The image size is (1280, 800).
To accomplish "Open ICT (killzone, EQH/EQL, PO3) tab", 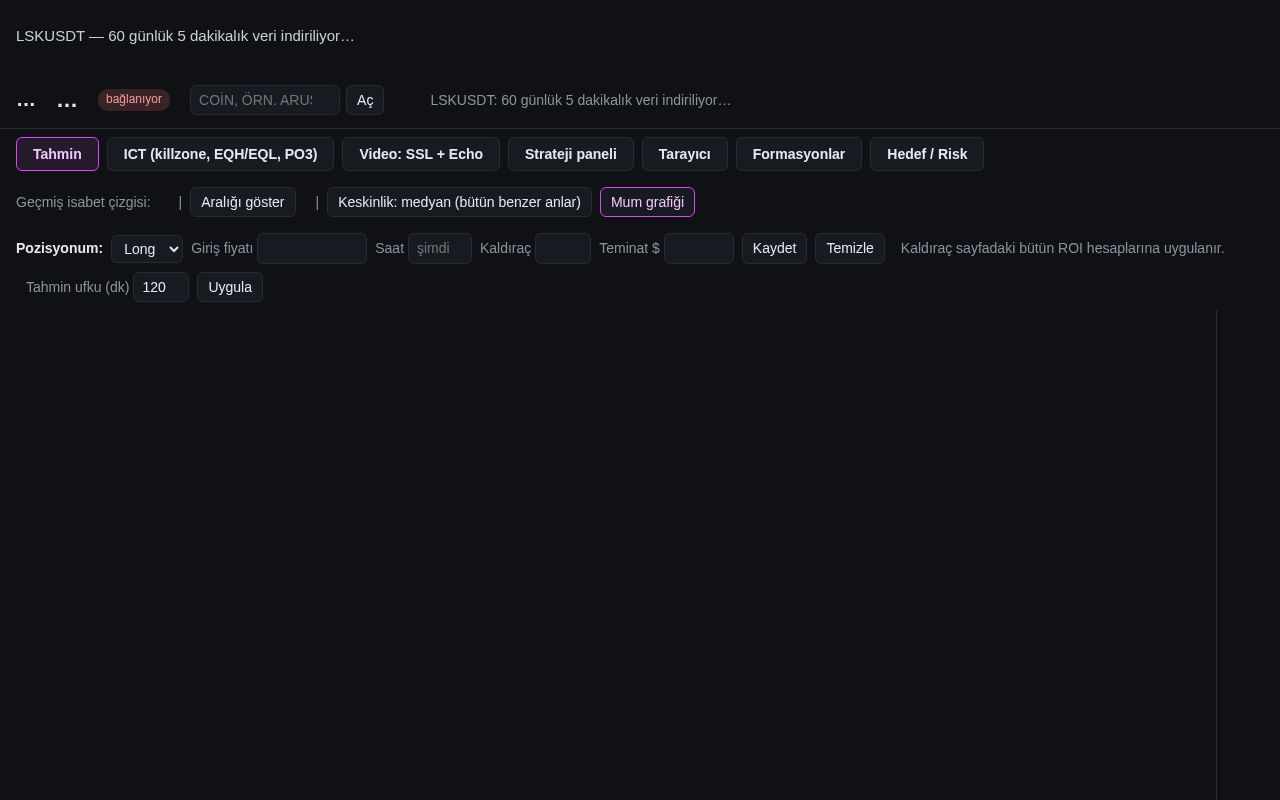I will click(220, 154).
